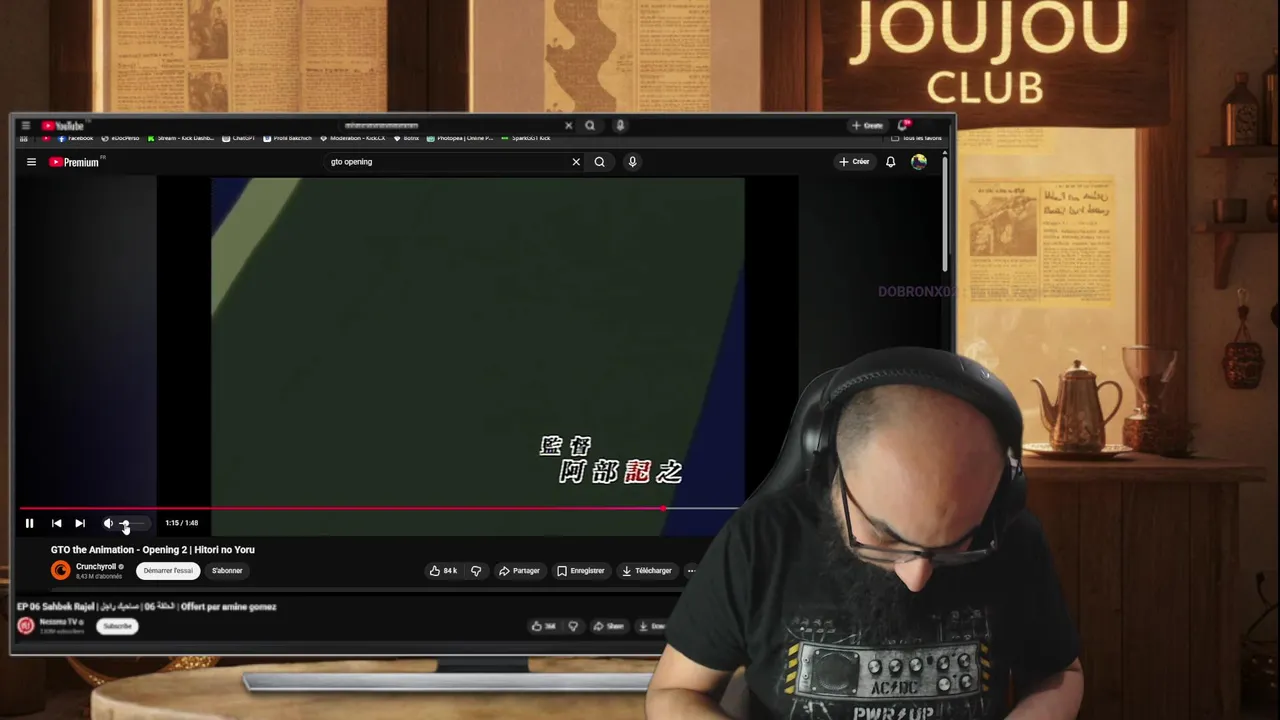Open more actions three-dots menu

pyautogui.click(x=691, y=571)
